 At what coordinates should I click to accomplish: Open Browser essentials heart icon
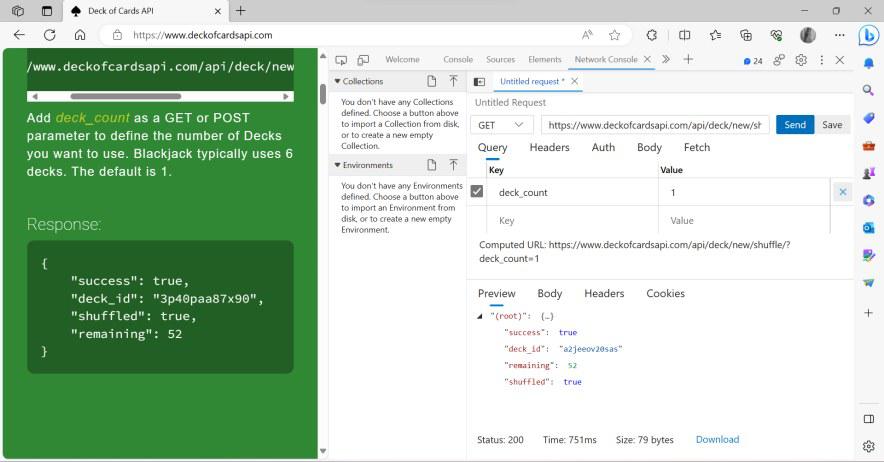776,35
